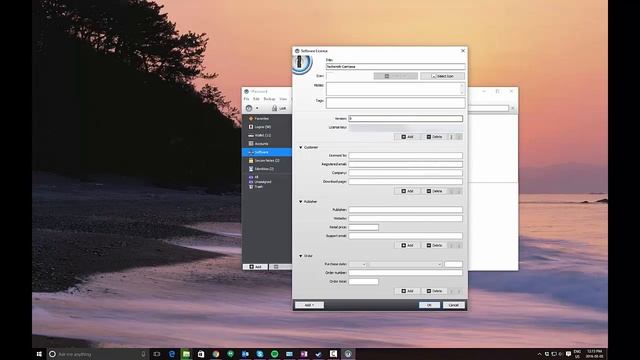
Task: Edit the Title field text
Action: pyautogui.click(x=395, y=66)
